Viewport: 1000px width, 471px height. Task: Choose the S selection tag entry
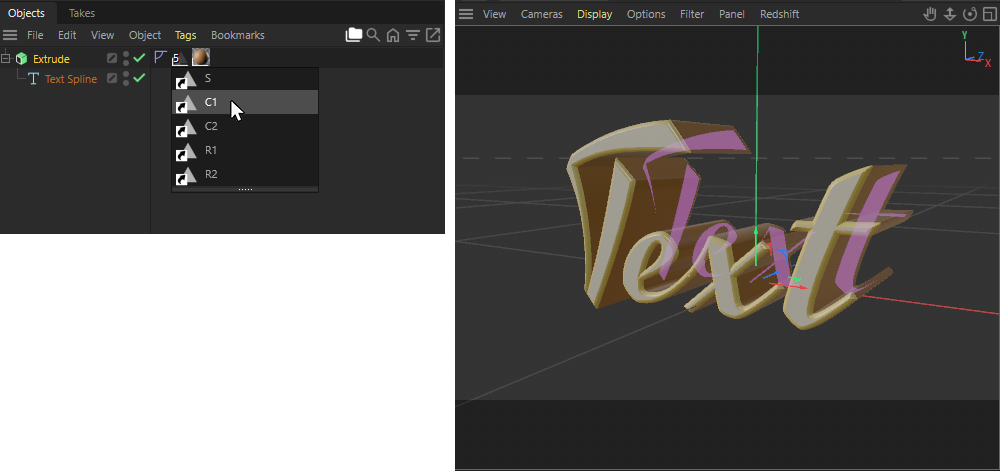pyautogui.click(x=245, y=78)
